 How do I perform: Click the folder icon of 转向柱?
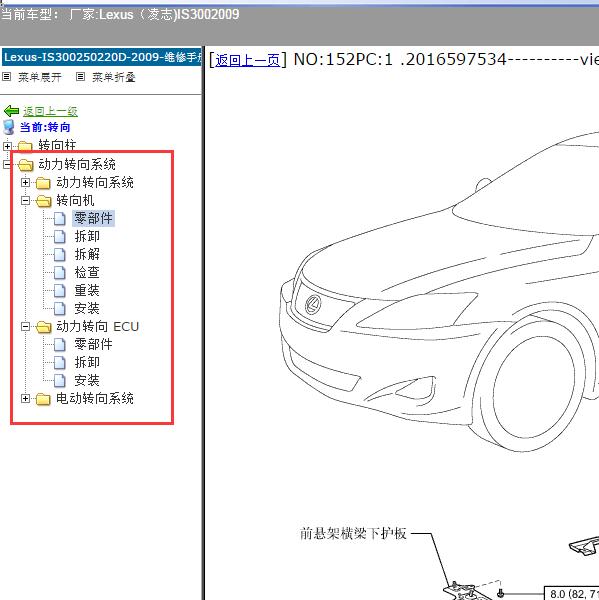25,146
